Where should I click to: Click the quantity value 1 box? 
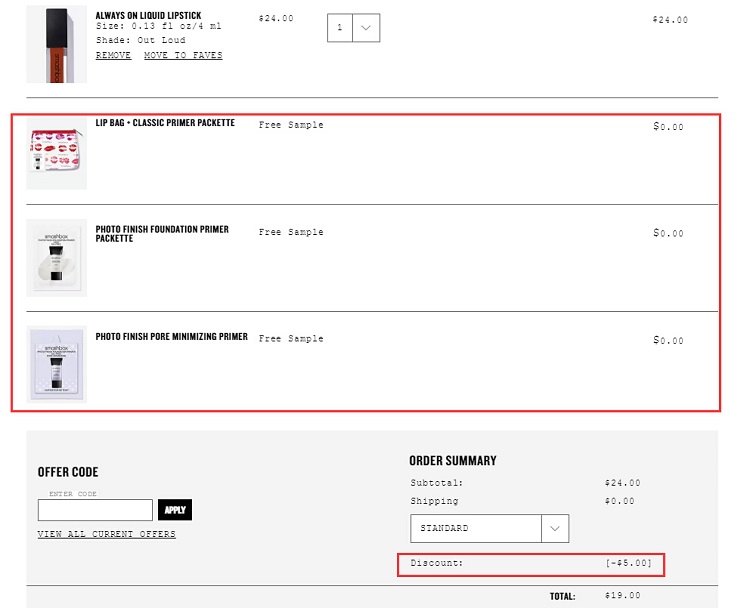[x=340, y=28]
